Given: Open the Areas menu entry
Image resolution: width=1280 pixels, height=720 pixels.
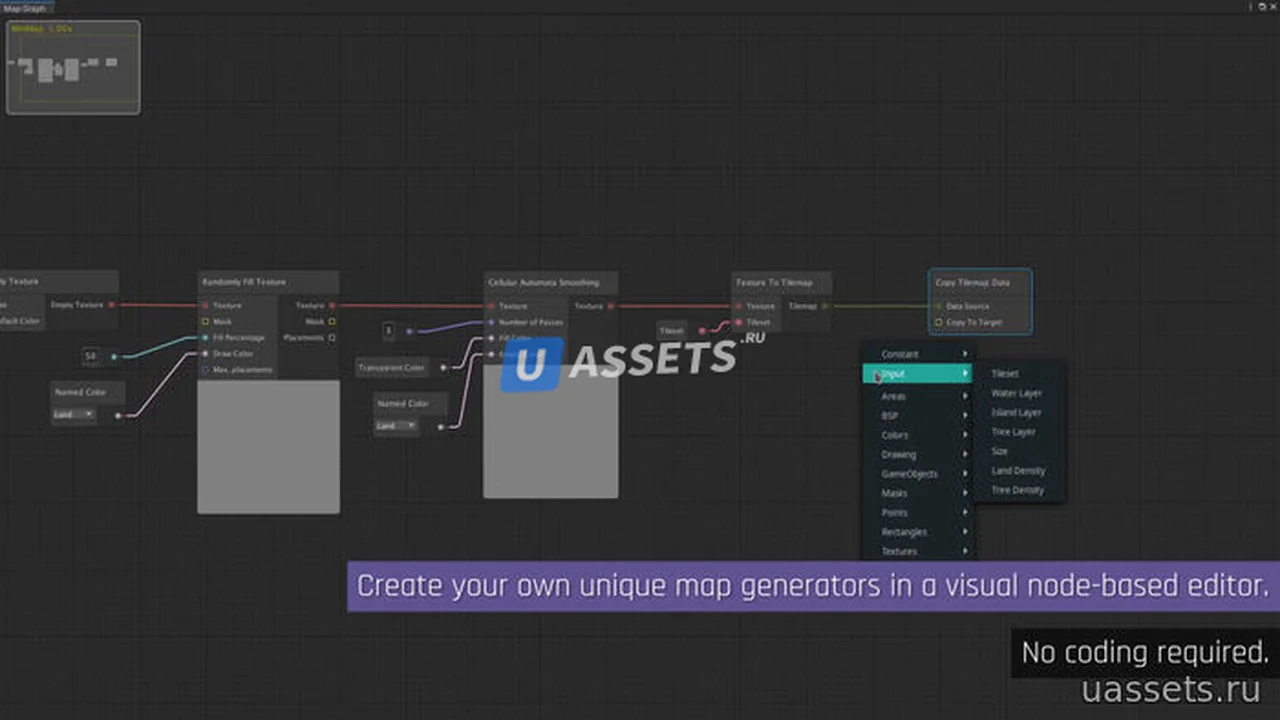Looking at the screenshot, I should (x=918, y=397).
